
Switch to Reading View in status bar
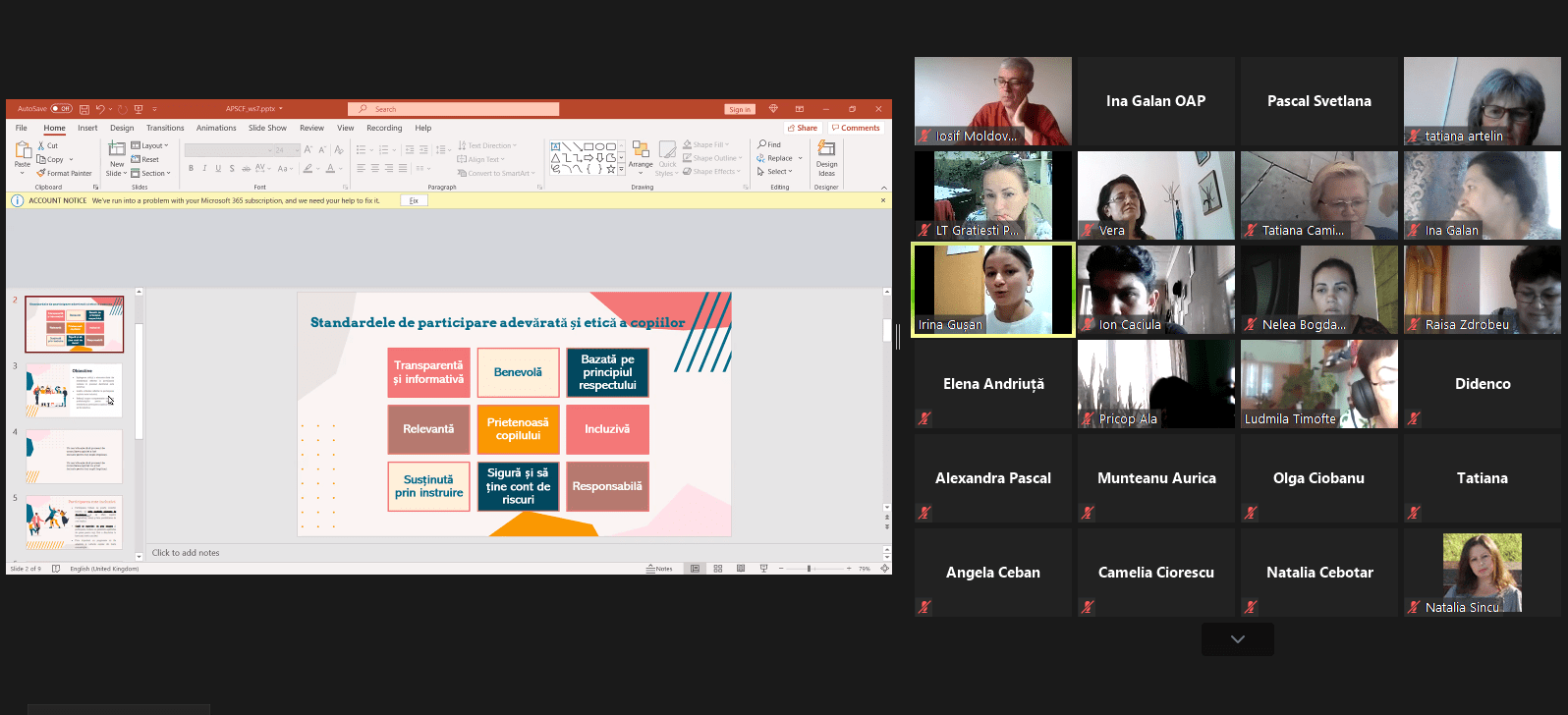(x=741, y=569)
